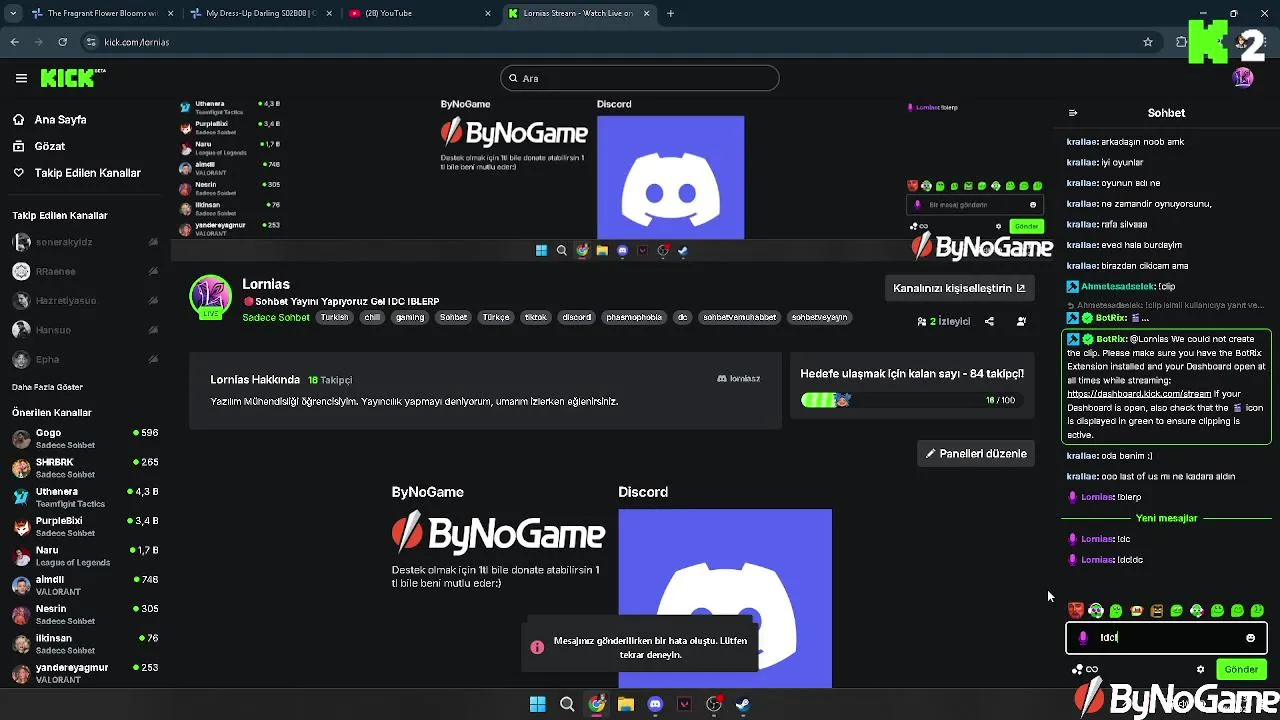Open the large ByNoGame panel logo
The width and height of the screenshot is (1280, 720).
click(x=498, y=534)
